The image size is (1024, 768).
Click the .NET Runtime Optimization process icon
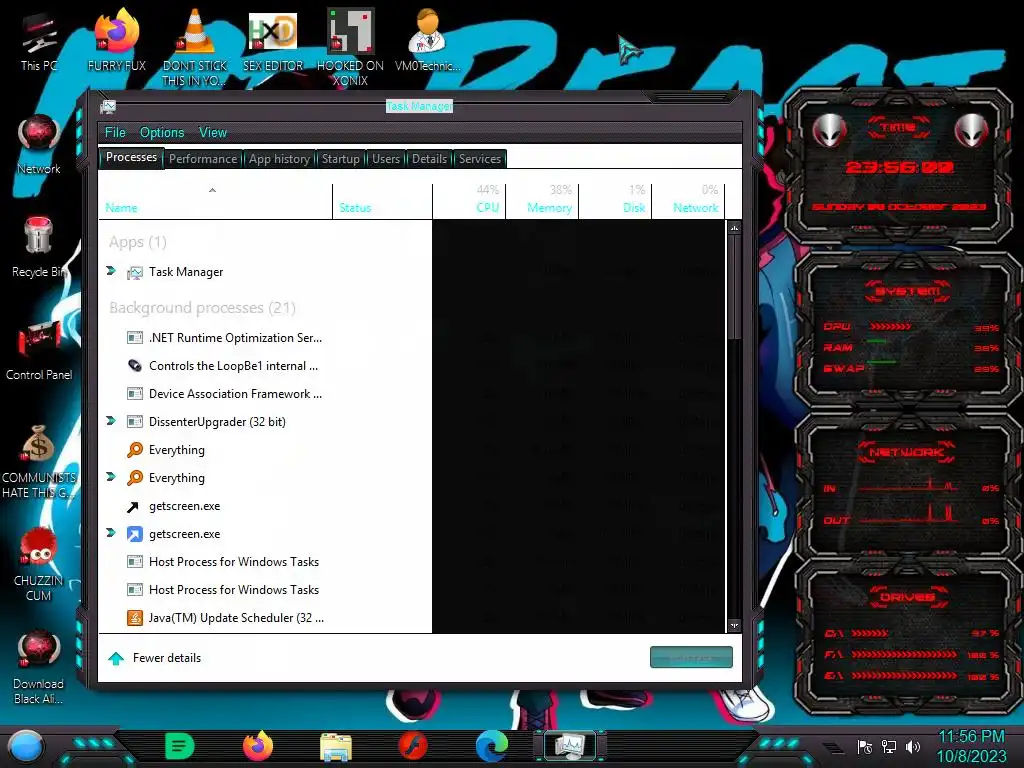[135, 338]
